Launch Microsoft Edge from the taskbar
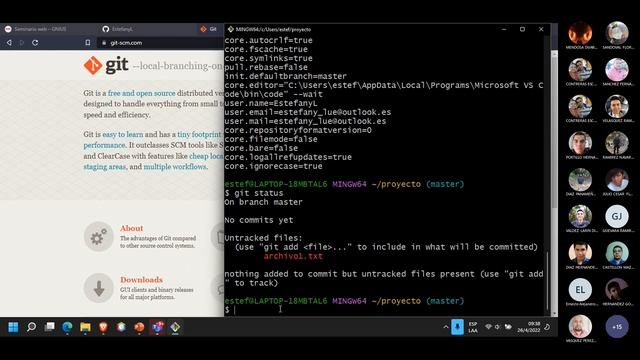 (67, 327)
